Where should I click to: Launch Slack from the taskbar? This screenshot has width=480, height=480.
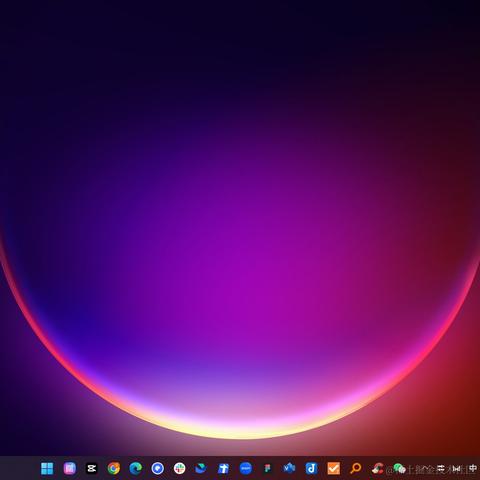coord(180,468)
